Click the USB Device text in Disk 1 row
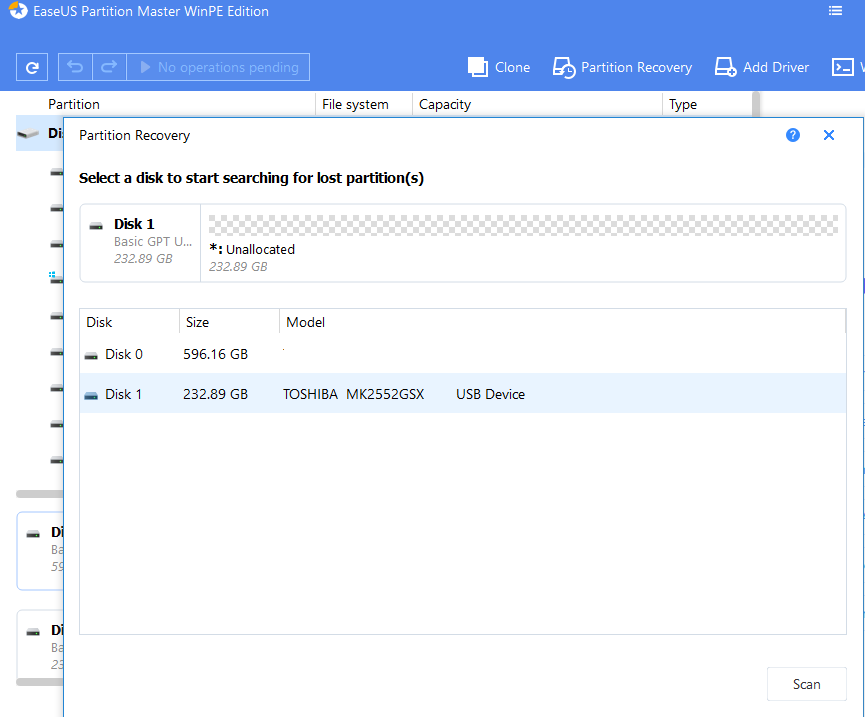The image size is (865, 717). [x=490, y=394]
